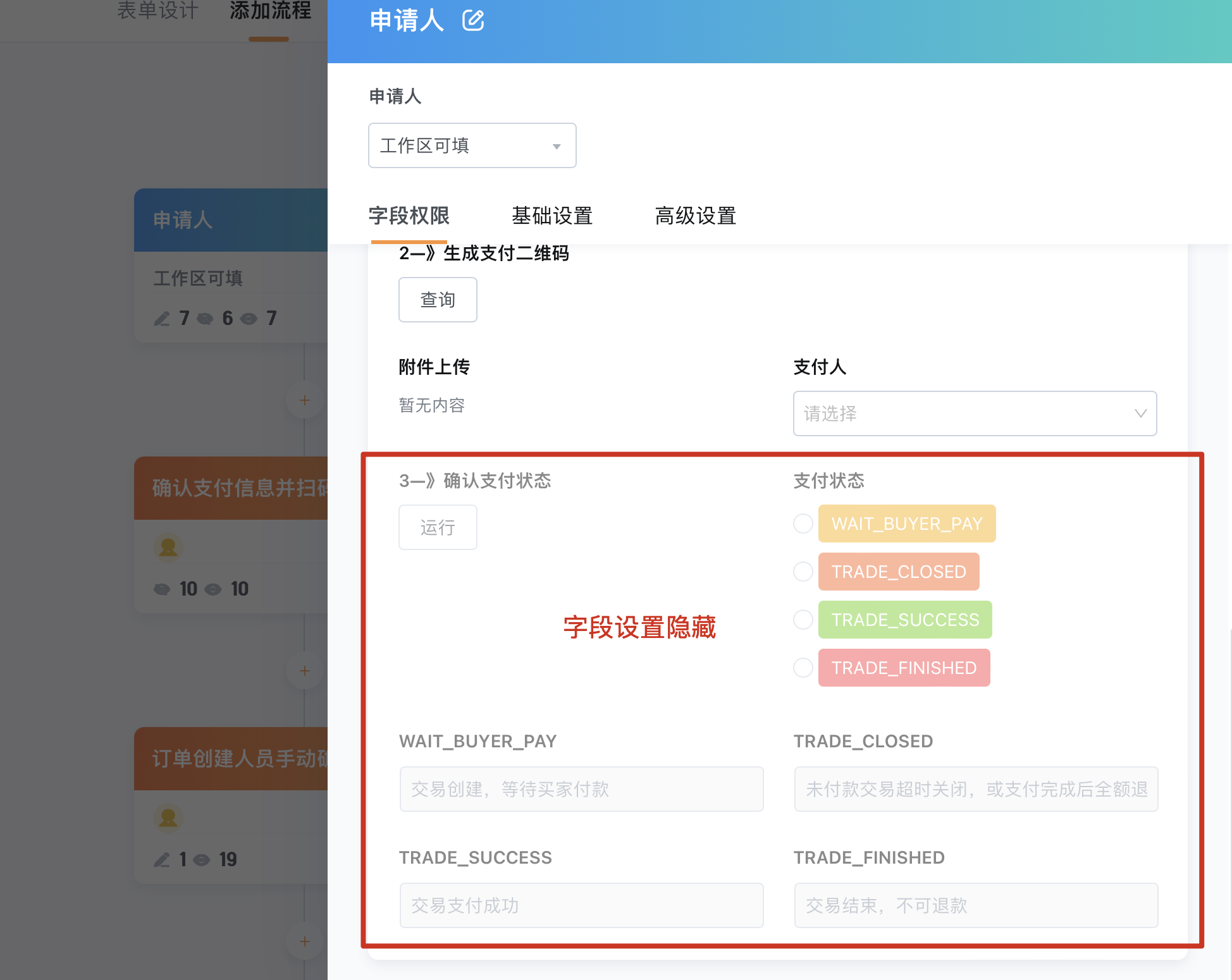Click the pink TRADE_FINISHED tag
Viewport: 1232px width, 980px height.
point(904,668)
